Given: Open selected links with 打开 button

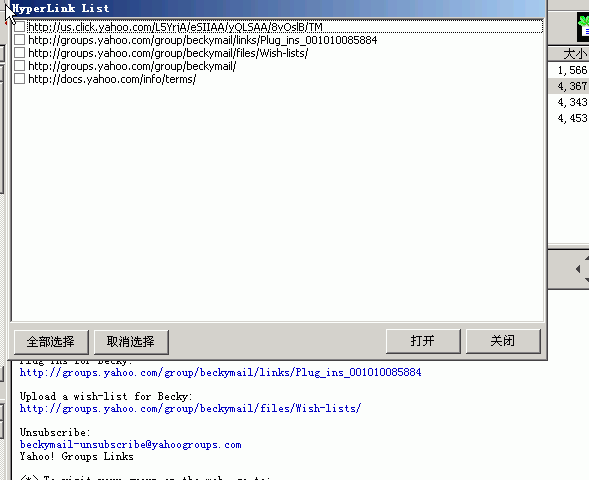Looking at the screenshot, I should coord(423,341).
